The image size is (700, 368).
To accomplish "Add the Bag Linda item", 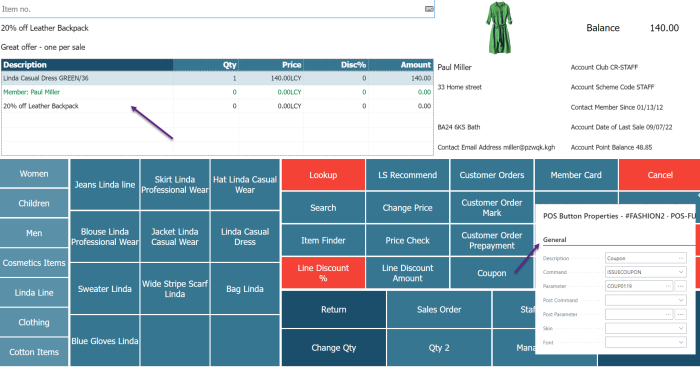I will coord(245,289).
